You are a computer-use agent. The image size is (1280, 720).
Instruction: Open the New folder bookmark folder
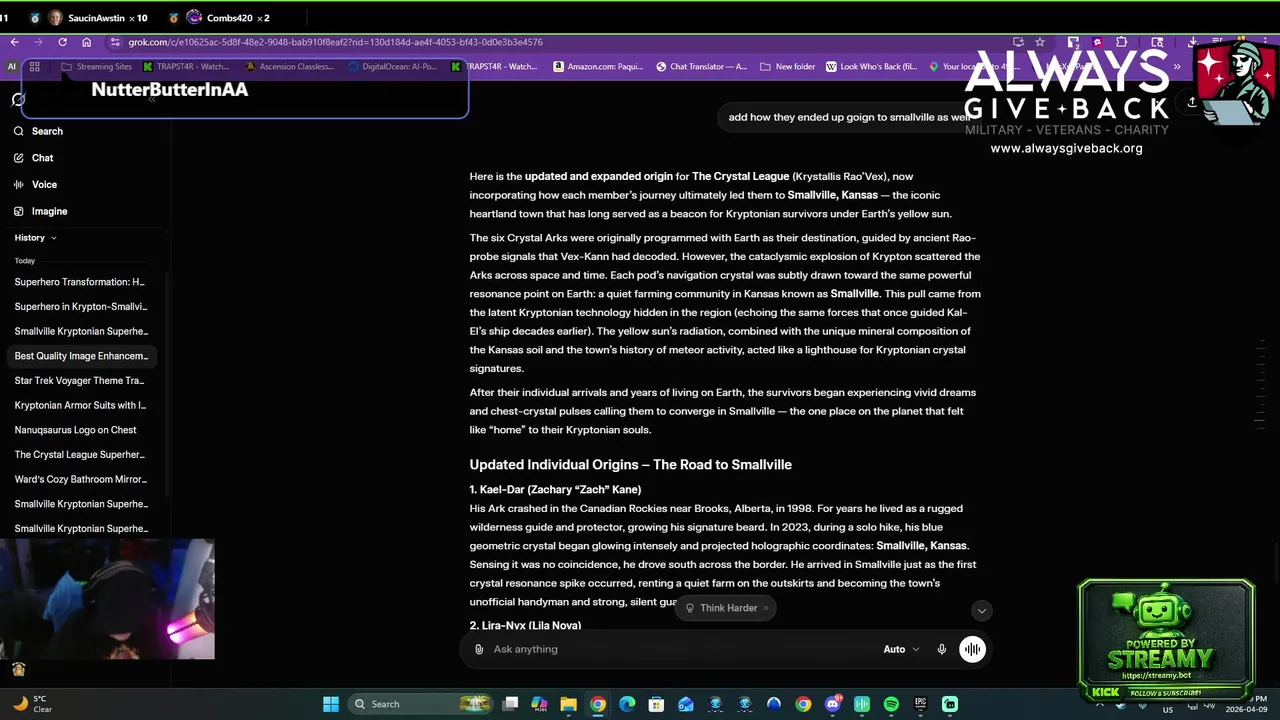(x=788, y=67)
